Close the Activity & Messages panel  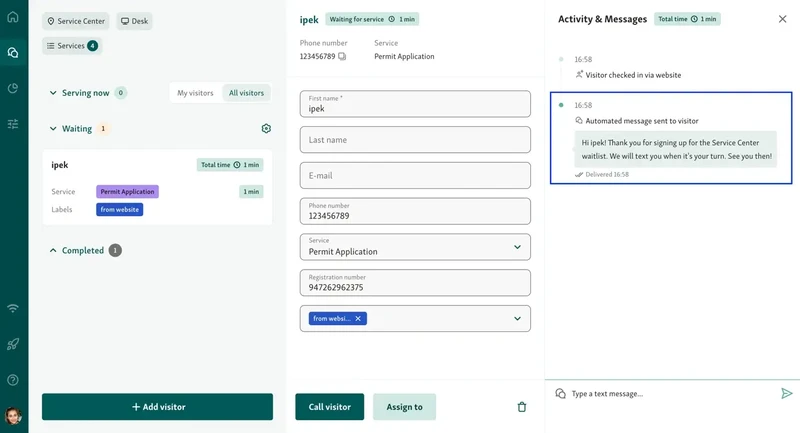pos(782,19)
